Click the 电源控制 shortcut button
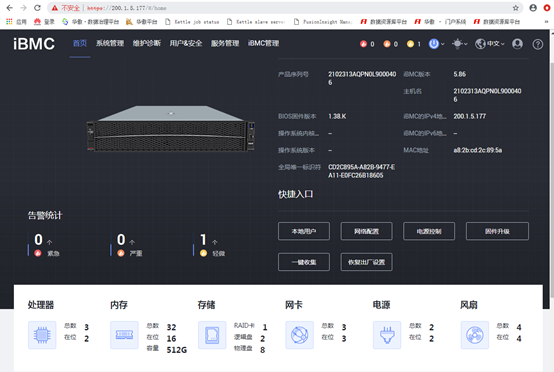 pos(429,231)
